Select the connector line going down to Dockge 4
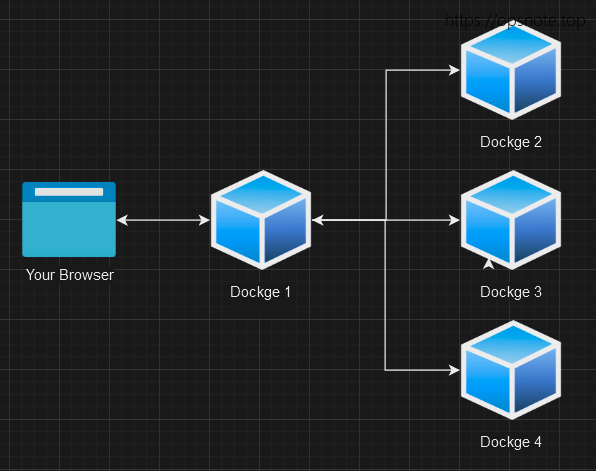The height and width of the screenshot is (471, 596). pyautogui.click(x=385, y=295)
